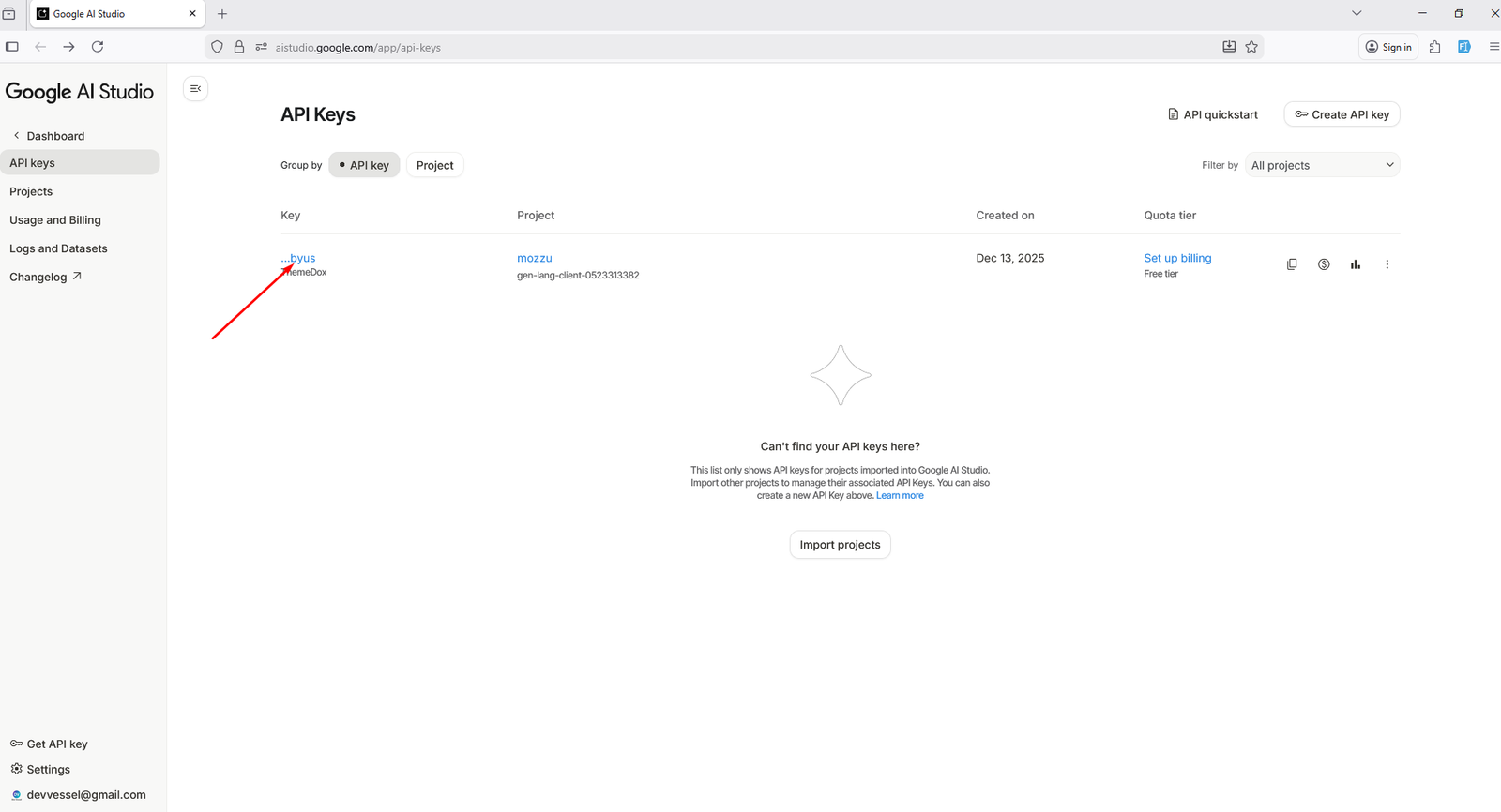Open site permissions icon in address bar

click(262, 47)
